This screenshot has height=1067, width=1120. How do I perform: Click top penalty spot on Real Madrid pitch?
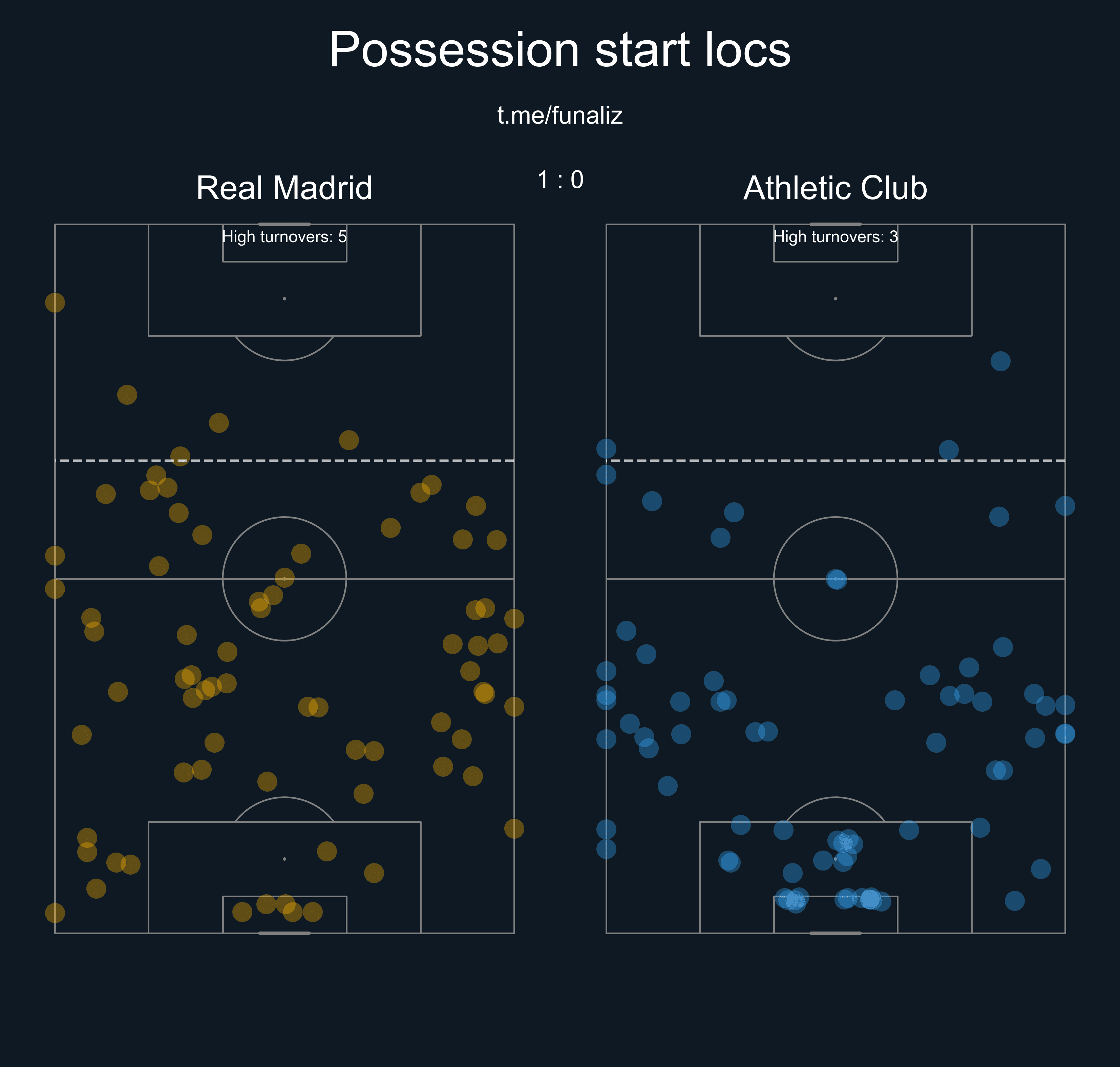(x=284, y=299)
